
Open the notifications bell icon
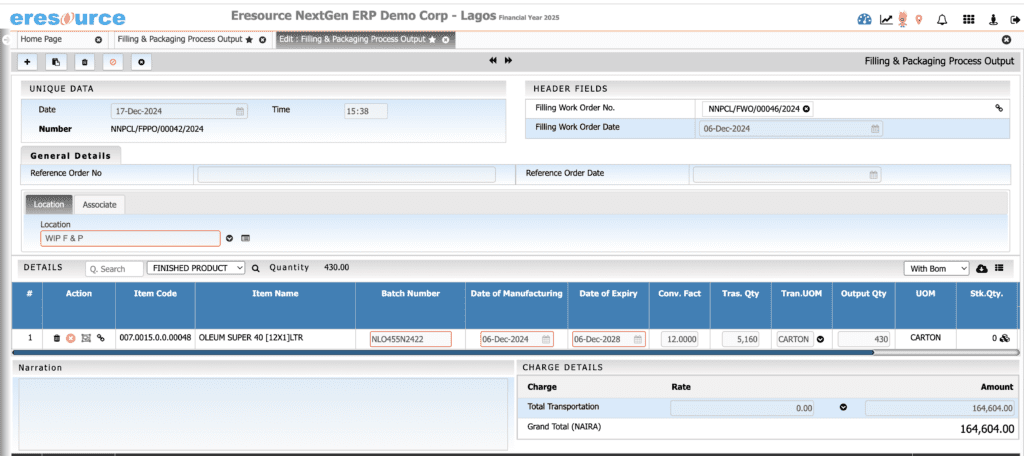point(941,19)
